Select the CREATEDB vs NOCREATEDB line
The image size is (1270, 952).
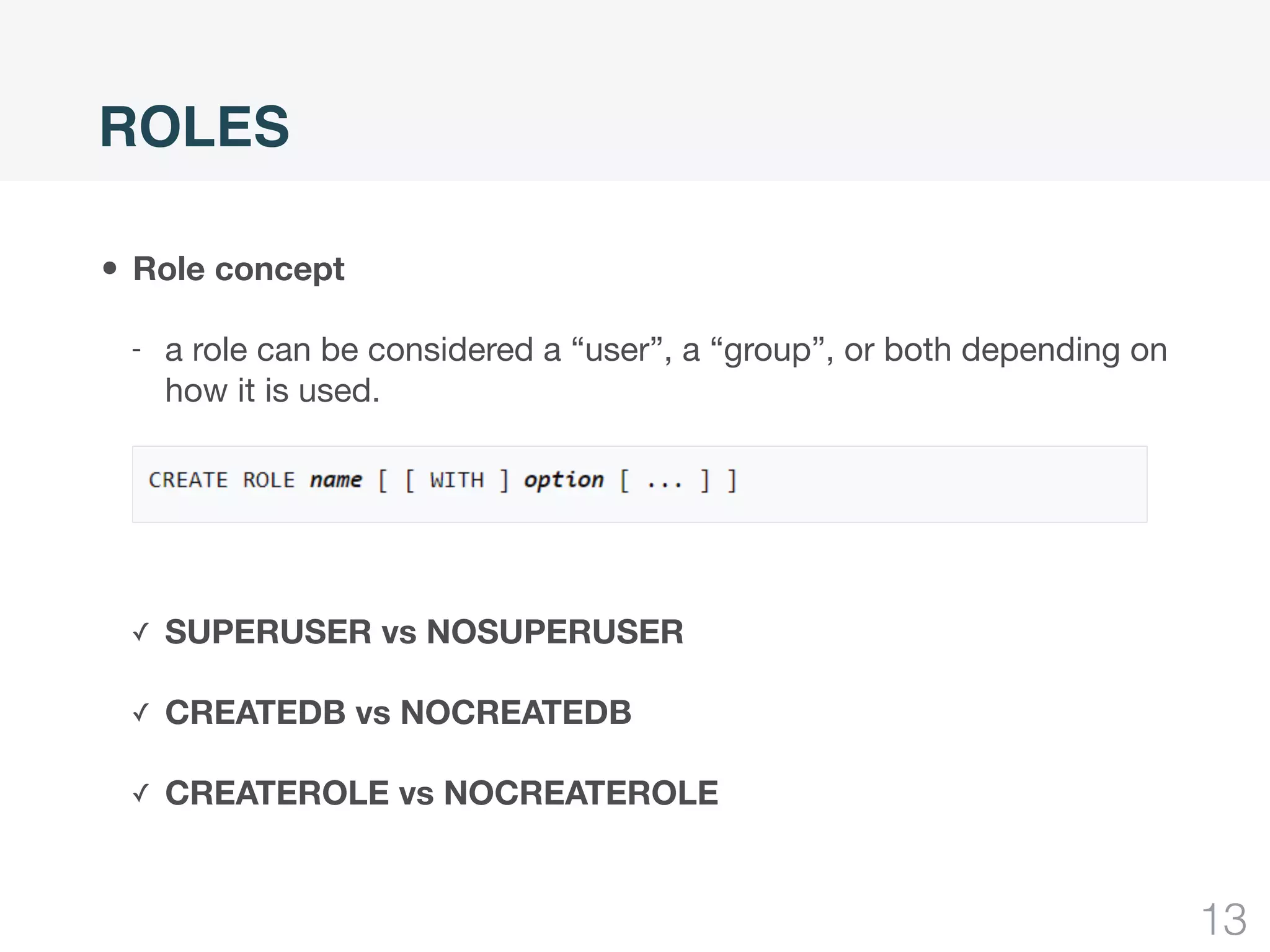coord(398,713)
